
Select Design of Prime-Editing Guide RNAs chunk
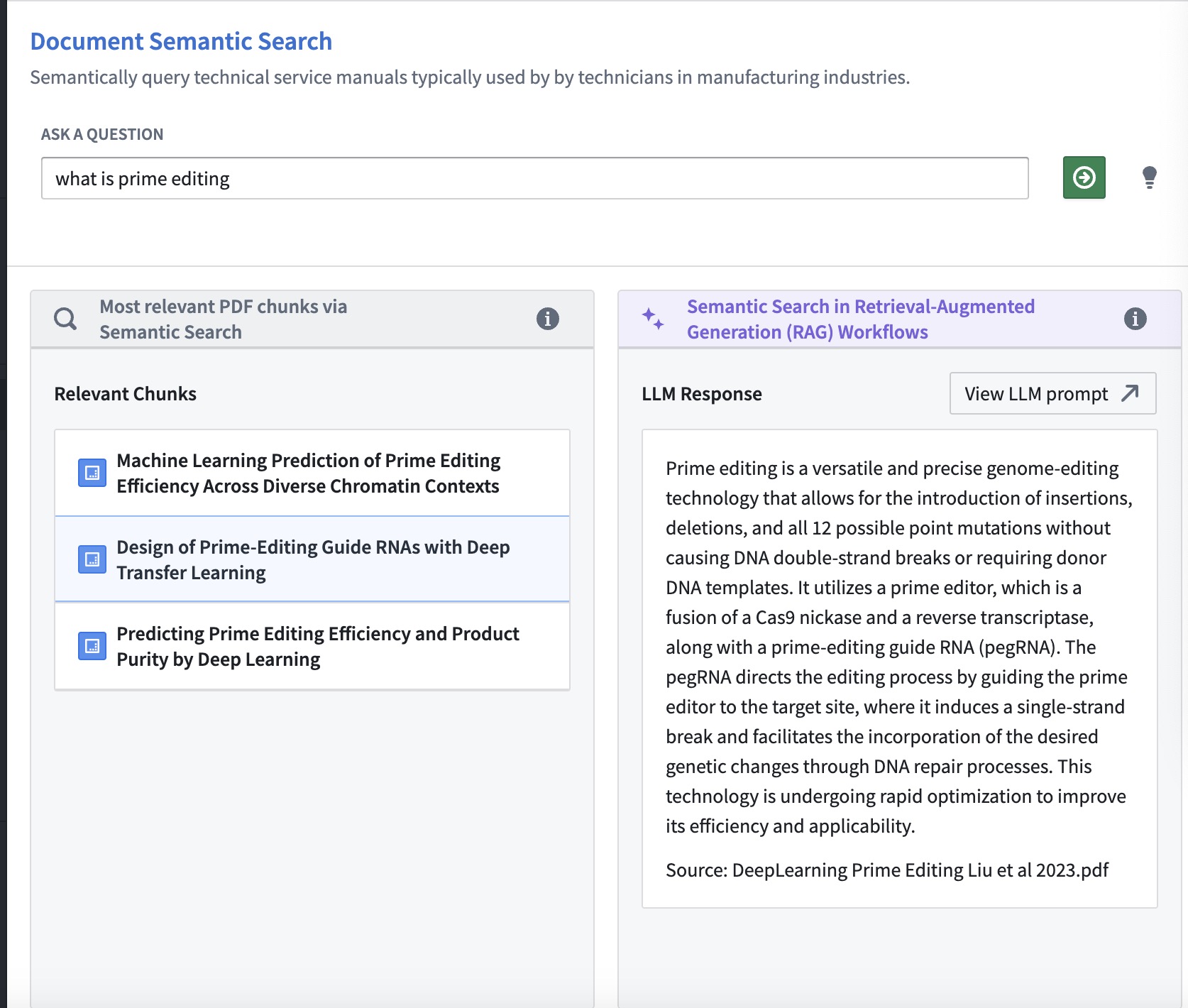[312, 559]
